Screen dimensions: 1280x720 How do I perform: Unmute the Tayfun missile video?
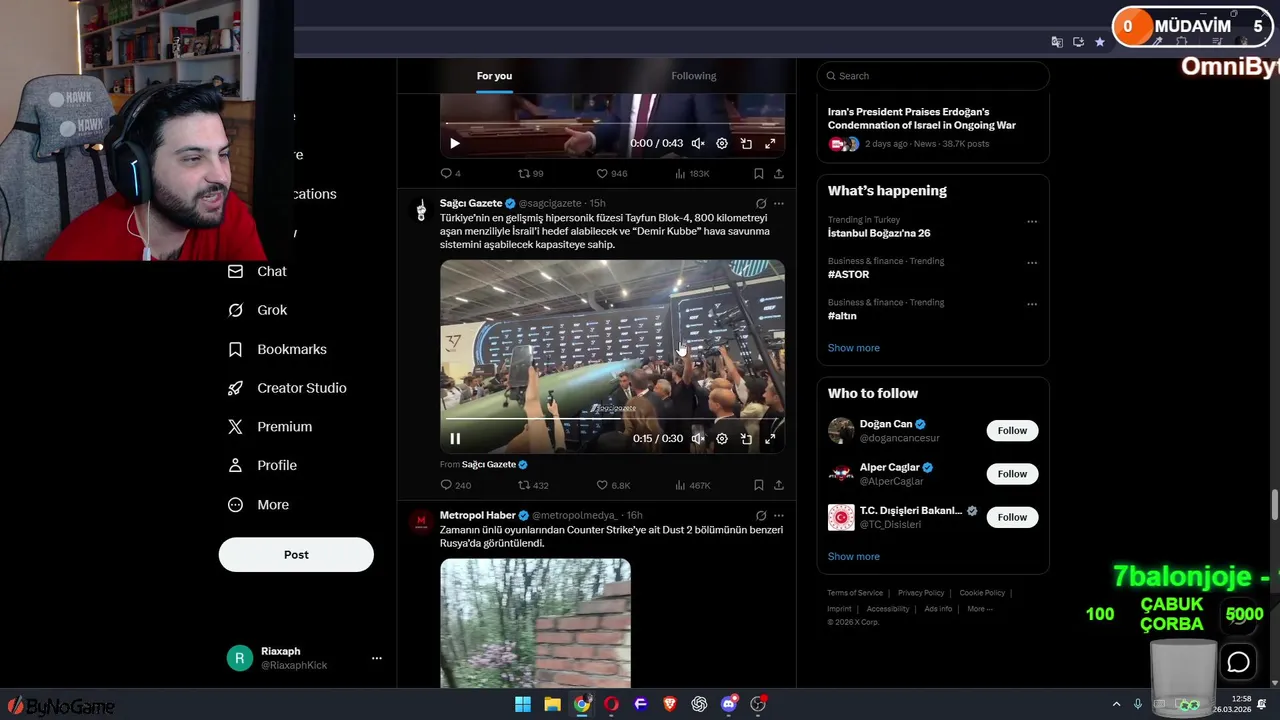pos(698,438)
